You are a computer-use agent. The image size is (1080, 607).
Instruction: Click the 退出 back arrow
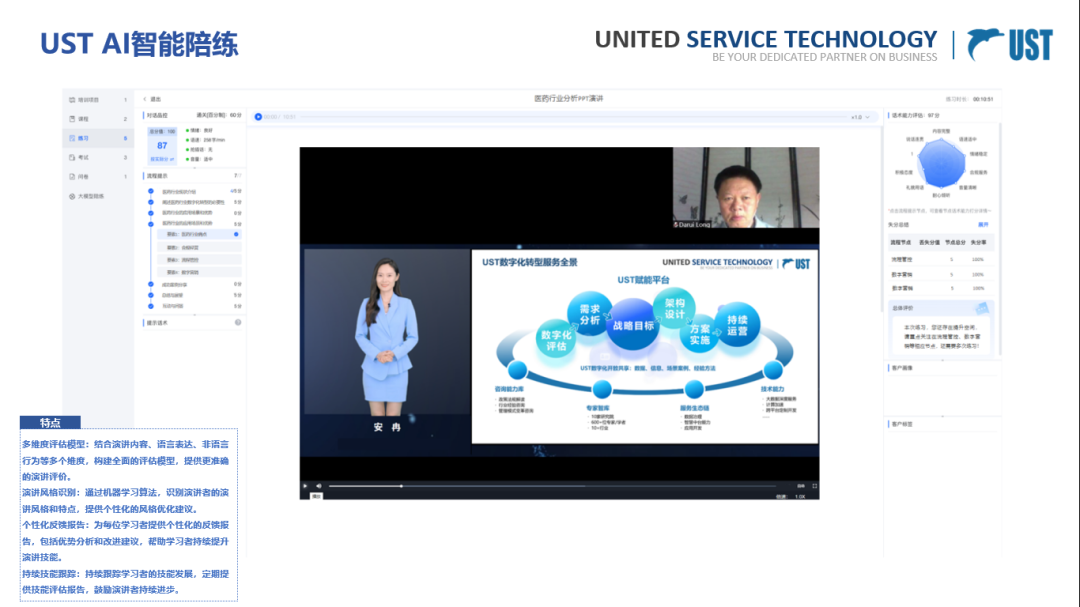tap(145, 99)
